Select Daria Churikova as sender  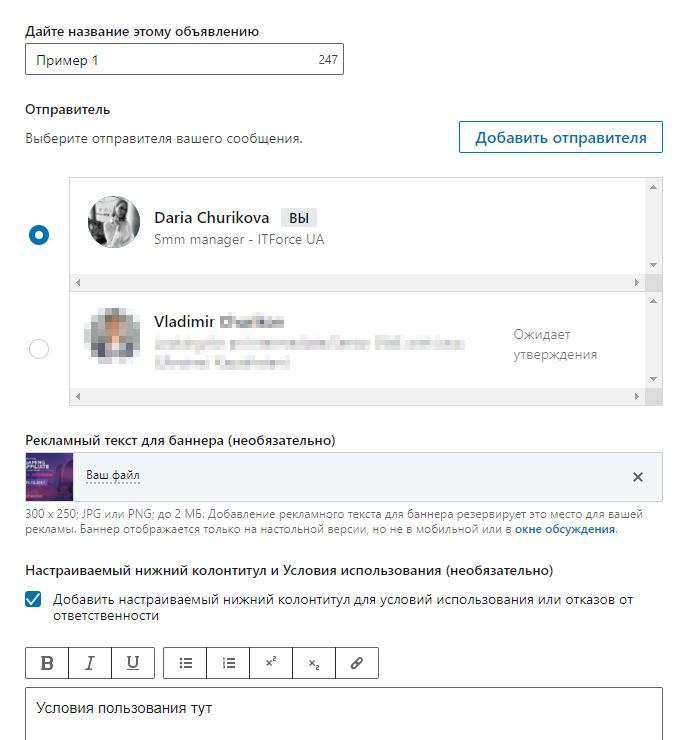tap(39, 235)
